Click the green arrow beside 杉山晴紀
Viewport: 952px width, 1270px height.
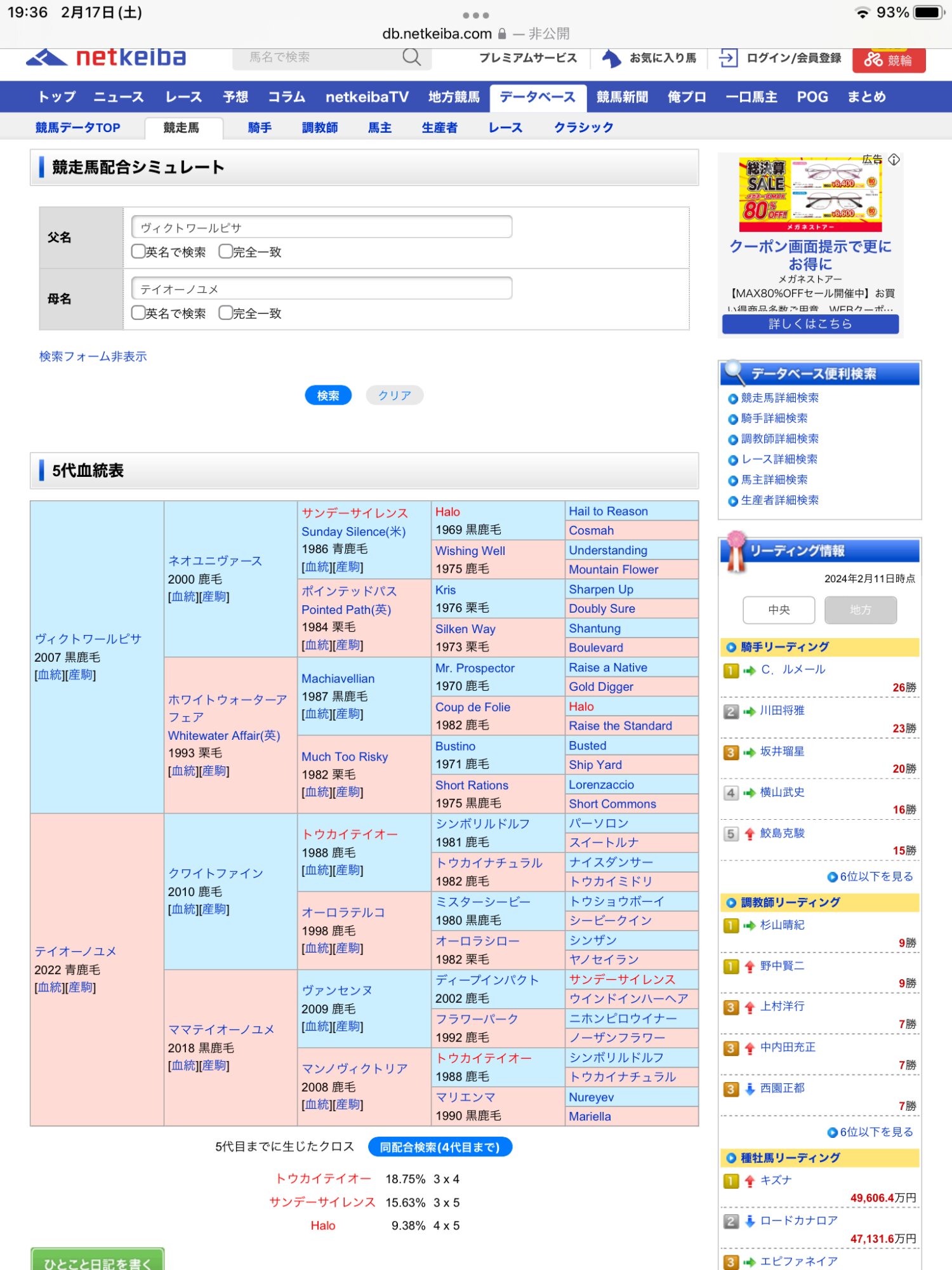750,926
